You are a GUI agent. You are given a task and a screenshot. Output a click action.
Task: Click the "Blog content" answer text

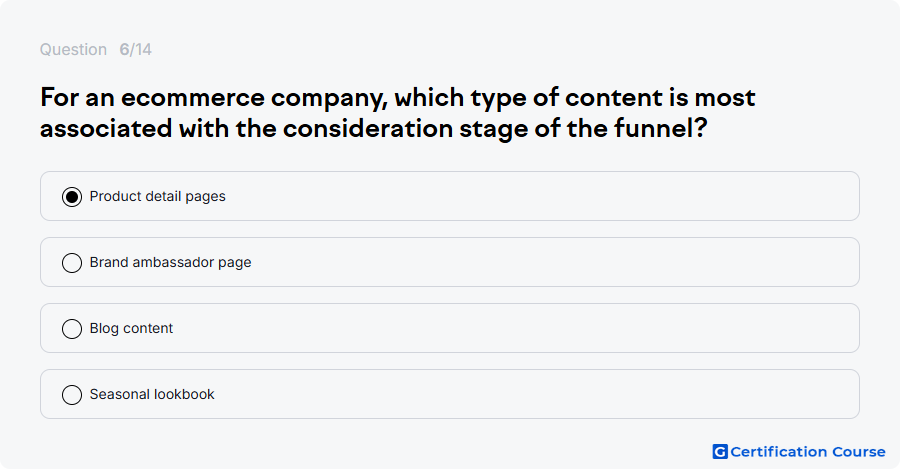click(131, 328)
